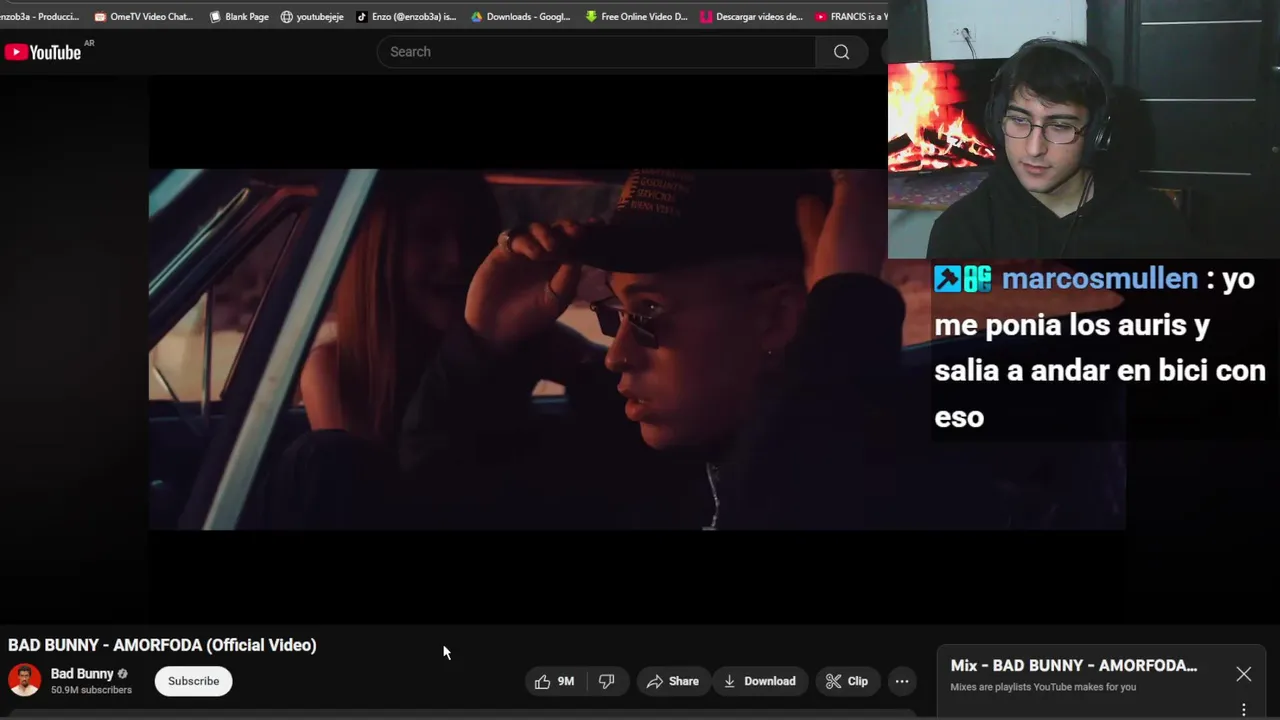
Task: Open Mix playlist options kebab menu
Action: [x=1243, y=709]
